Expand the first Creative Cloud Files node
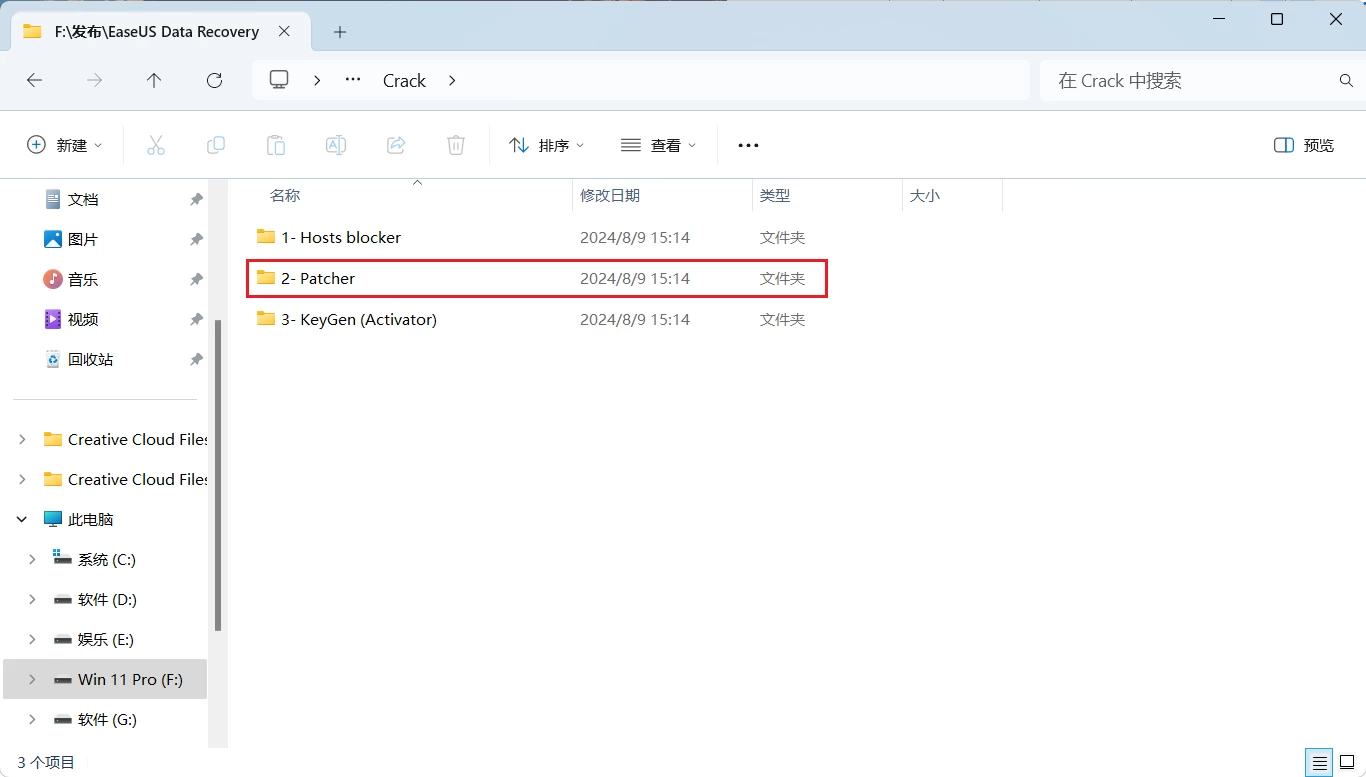The image size is (1366, 777). tap(22, 439)
